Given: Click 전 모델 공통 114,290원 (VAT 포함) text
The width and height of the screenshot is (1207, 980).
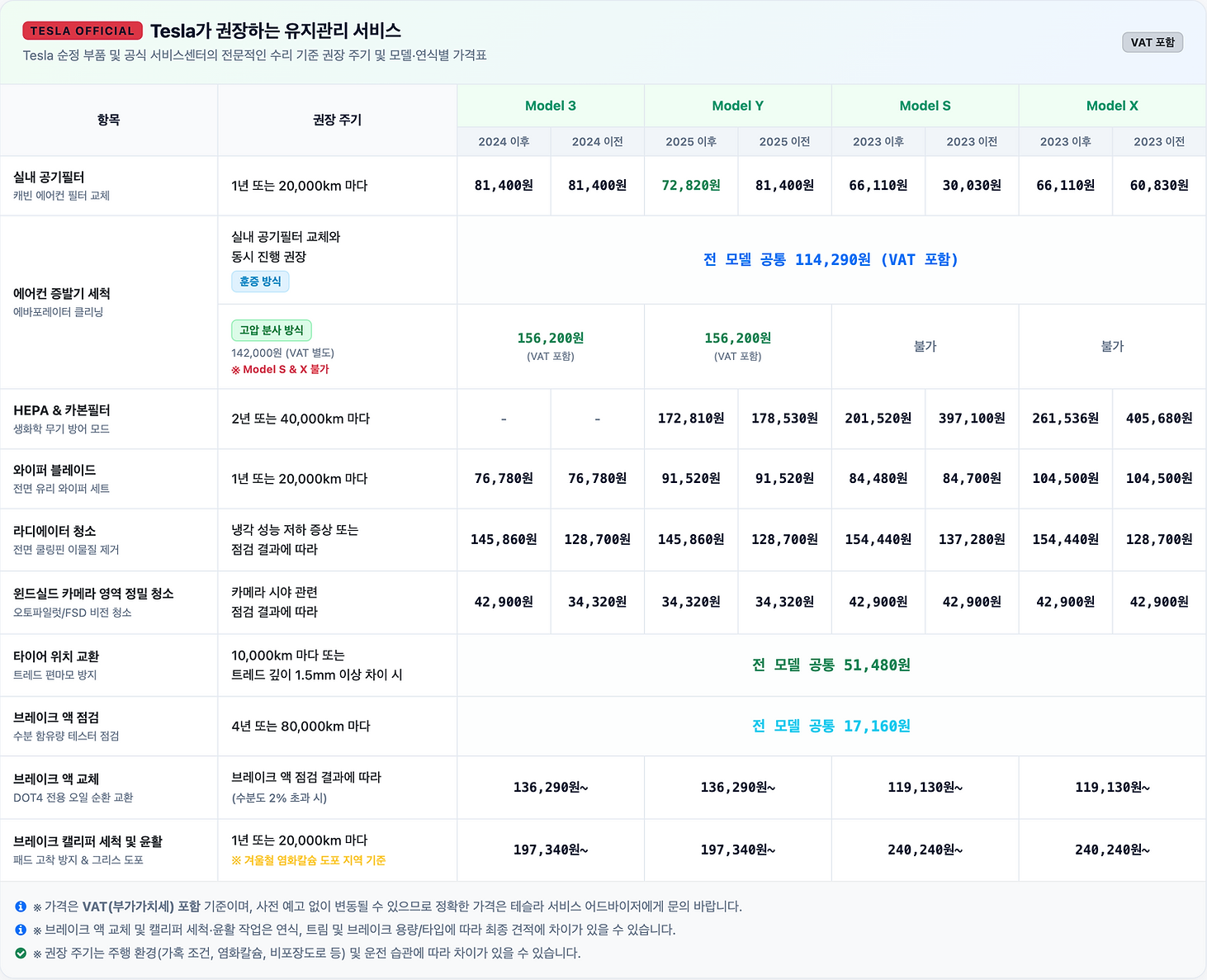Looking at the screenshot, I should pos(831,260).
